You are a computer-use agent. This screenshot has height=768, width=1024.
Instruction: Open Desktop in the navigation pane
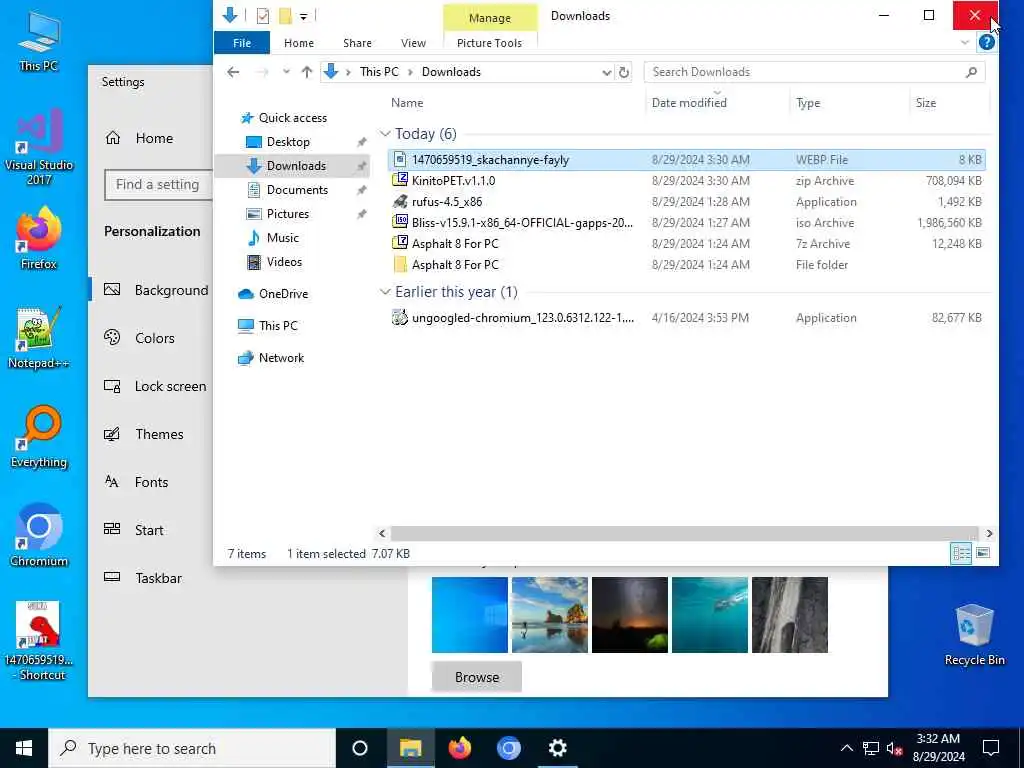(x=288, y=142)
